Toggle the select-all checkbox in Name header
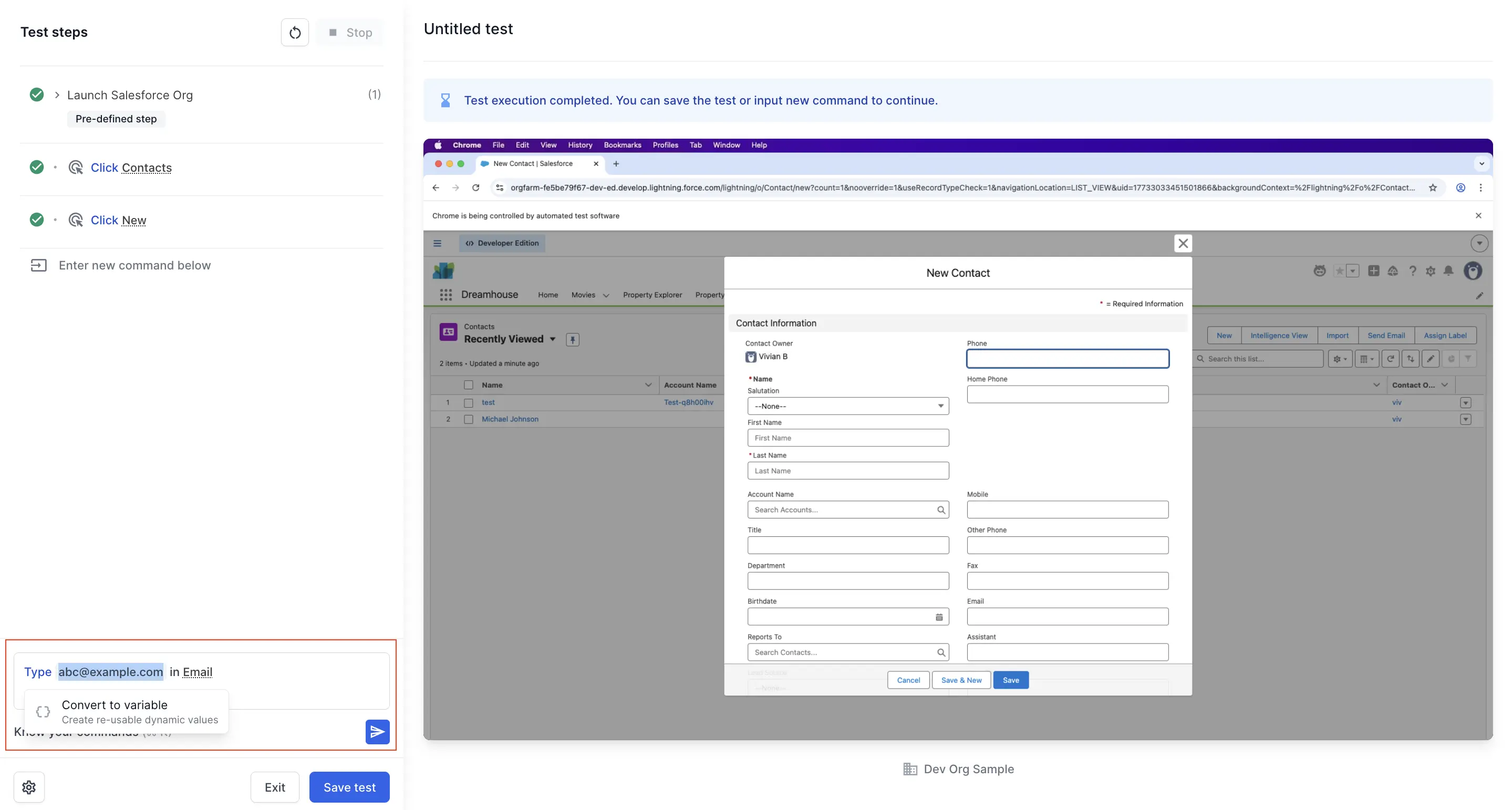The width and height of the screenshot is (1512, 810). (469, 385)
